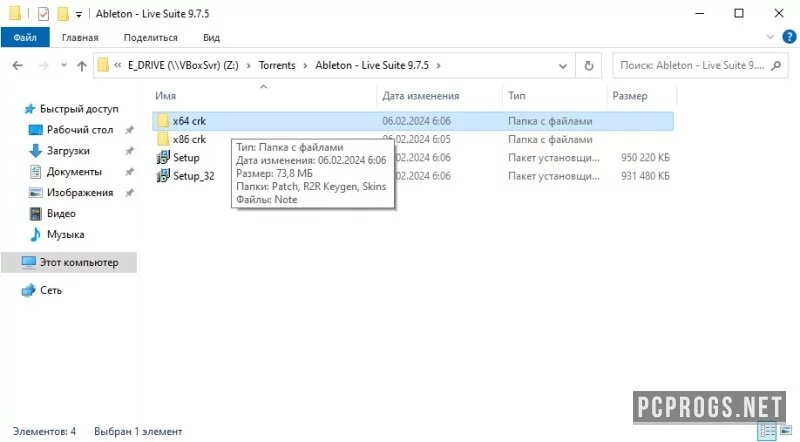Click the properties checkmark quick access icon
The height and width of the screenshot is (442, 800).
[x=43, y=14]
